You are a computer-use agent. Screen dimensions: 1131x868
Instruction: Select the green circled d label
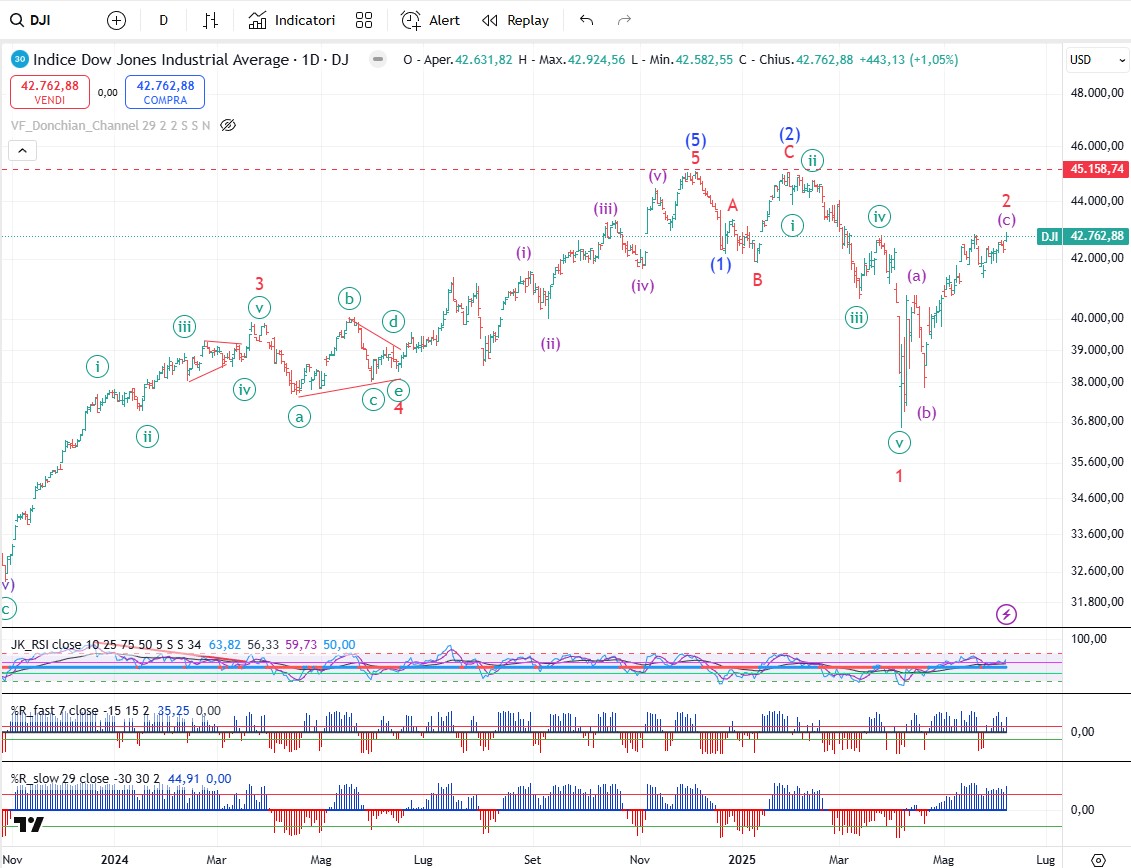click(393, 321)
